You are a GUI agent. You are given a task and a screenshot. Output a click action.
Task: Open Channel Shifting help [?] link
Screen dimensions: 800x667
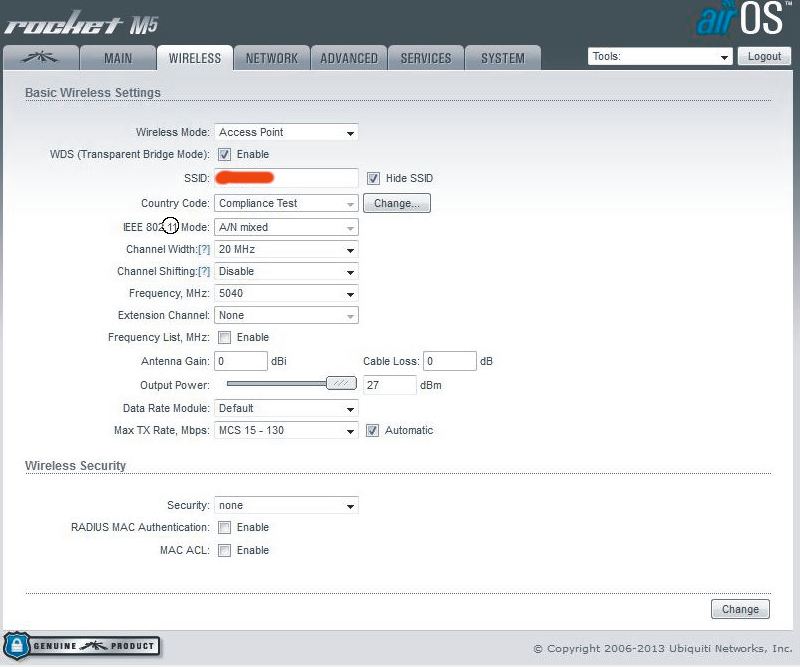pos(204,271)
